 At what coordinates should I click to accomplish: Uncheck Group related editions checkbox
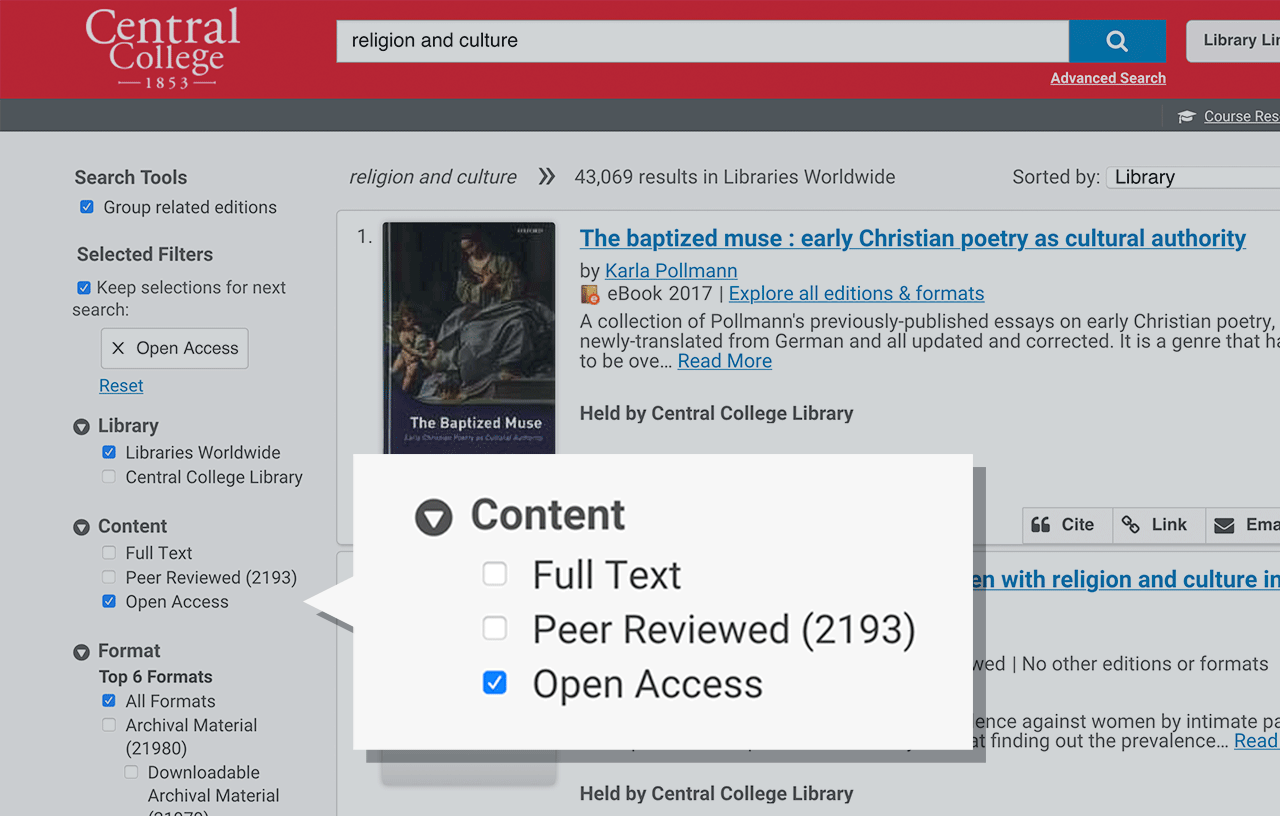tap(87, 207)
